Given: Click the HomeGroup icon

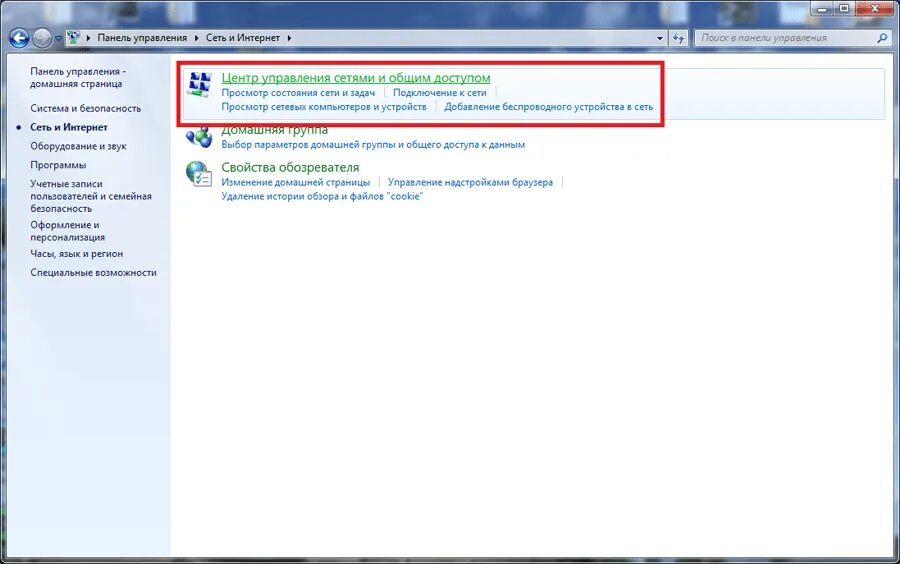Looking at the screenshot, I should pyautogui.click(x=199, y=137).
